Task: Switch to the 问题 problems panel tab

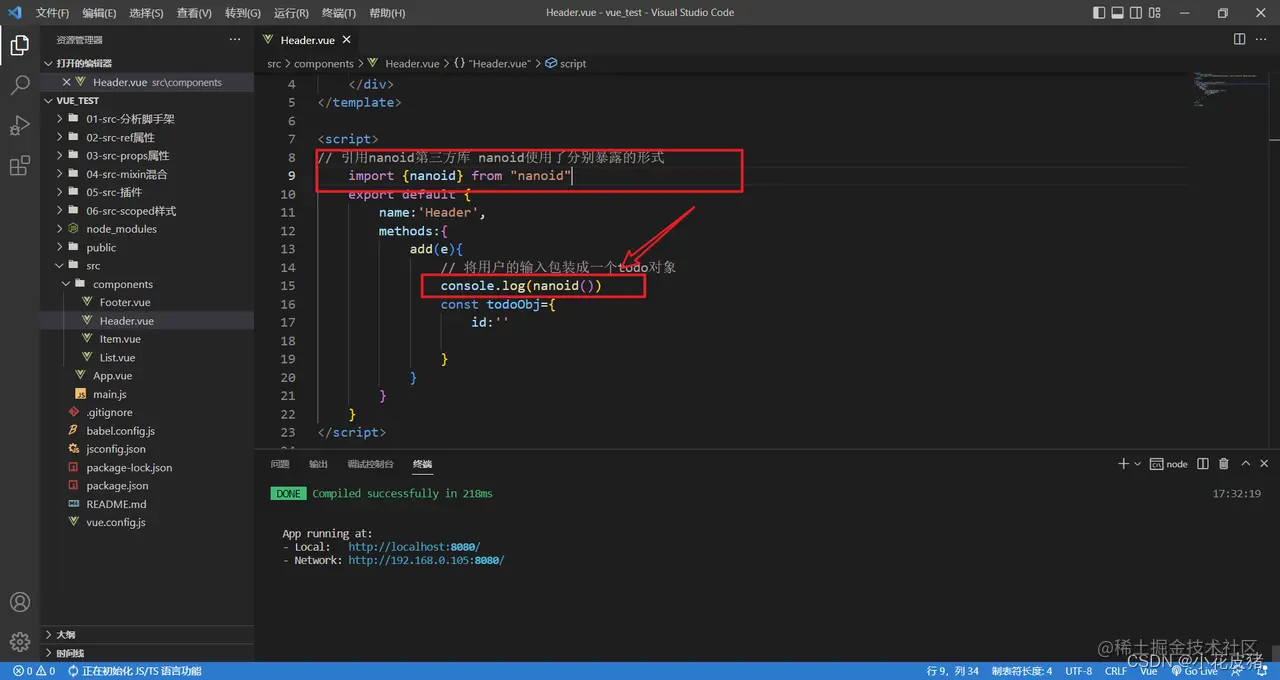Action: pyautogui.click(x=280, y=464)
